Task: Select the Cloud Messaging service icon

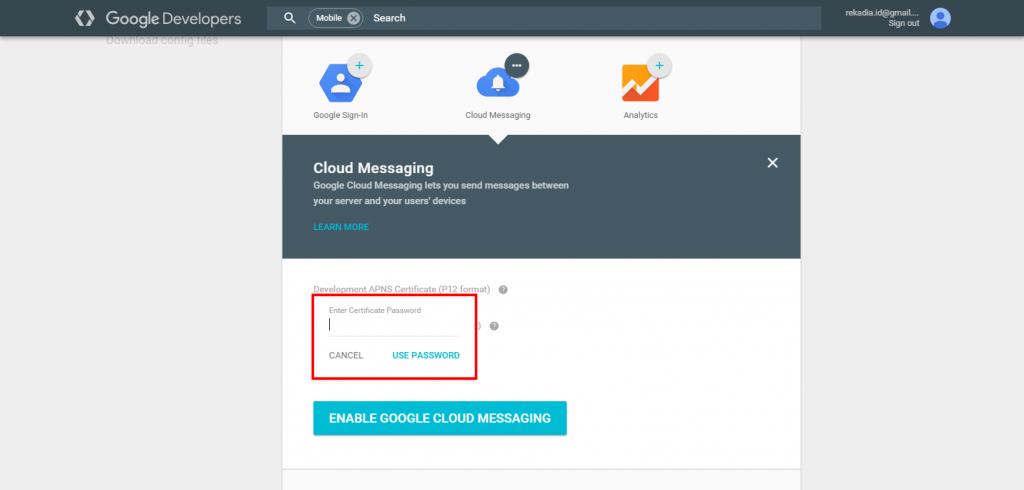Action: pyautogui.click(x=498, y=84)
